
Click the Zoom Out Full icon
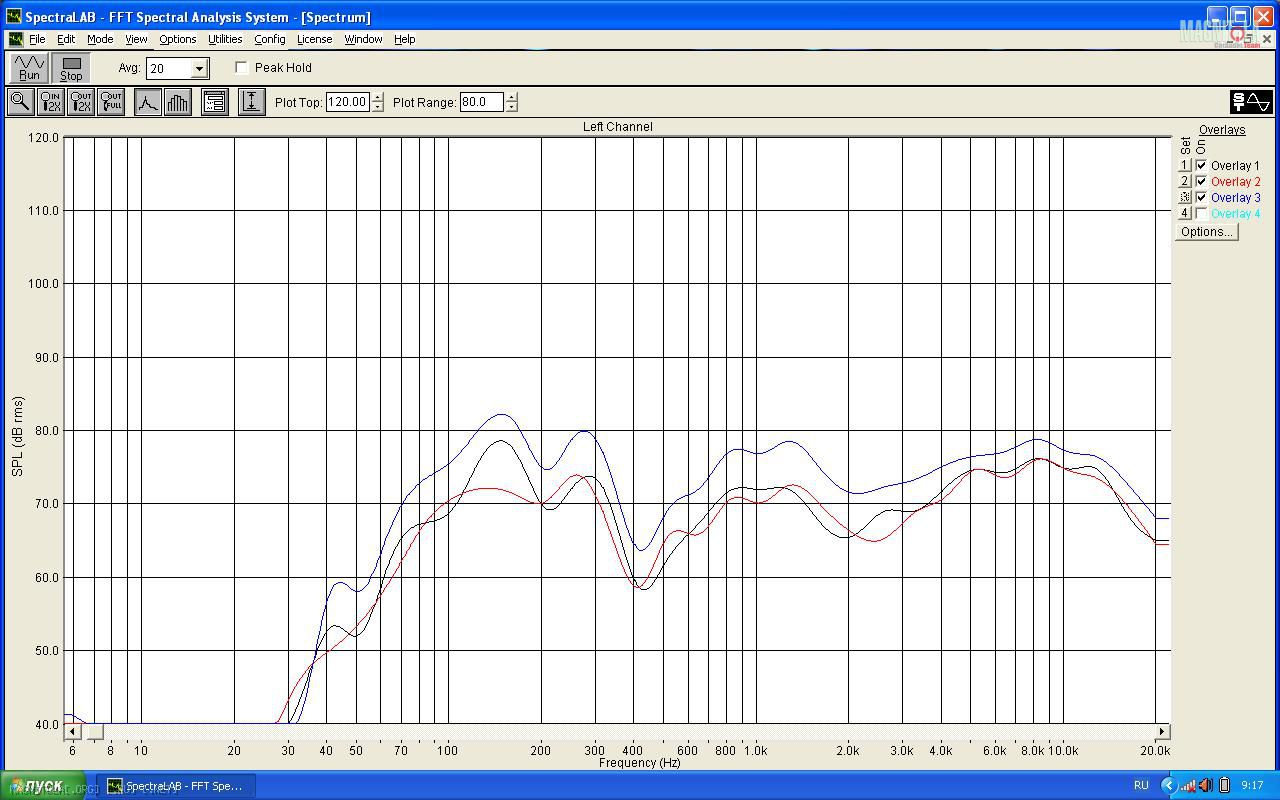[x=111, y=102]
